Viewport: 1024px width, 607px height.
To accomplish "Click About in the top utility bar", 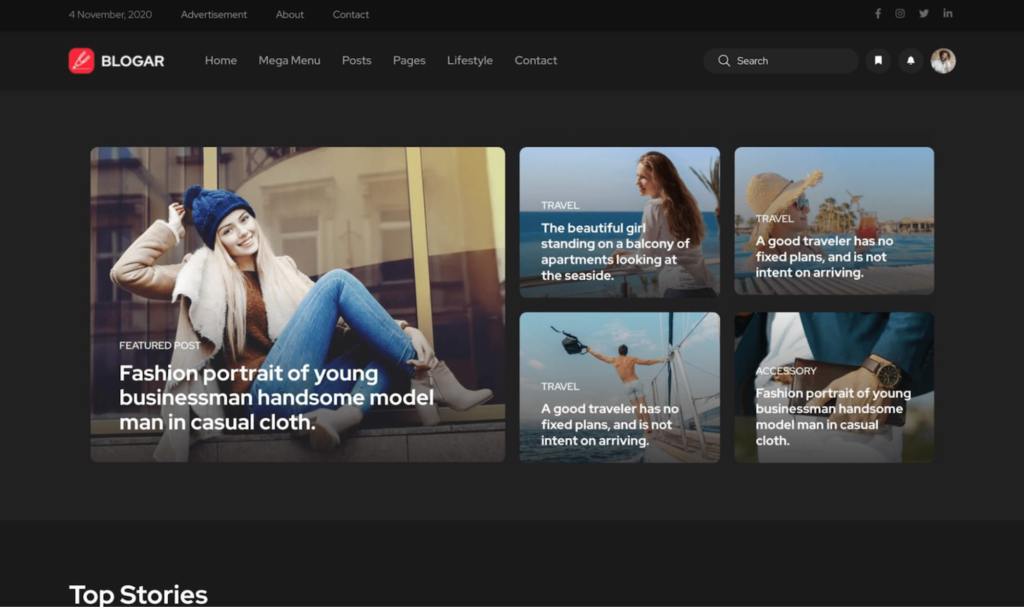I will click(x=290, y=14).
